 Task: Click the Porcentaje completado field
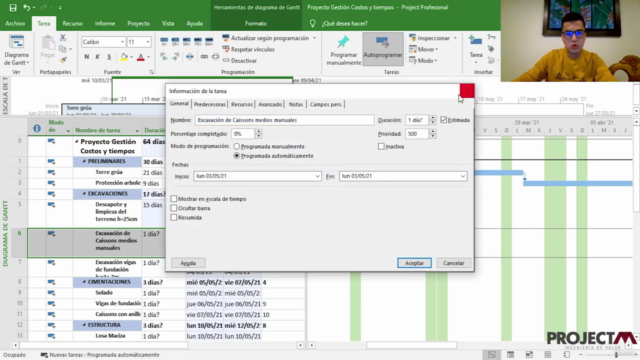243,134
